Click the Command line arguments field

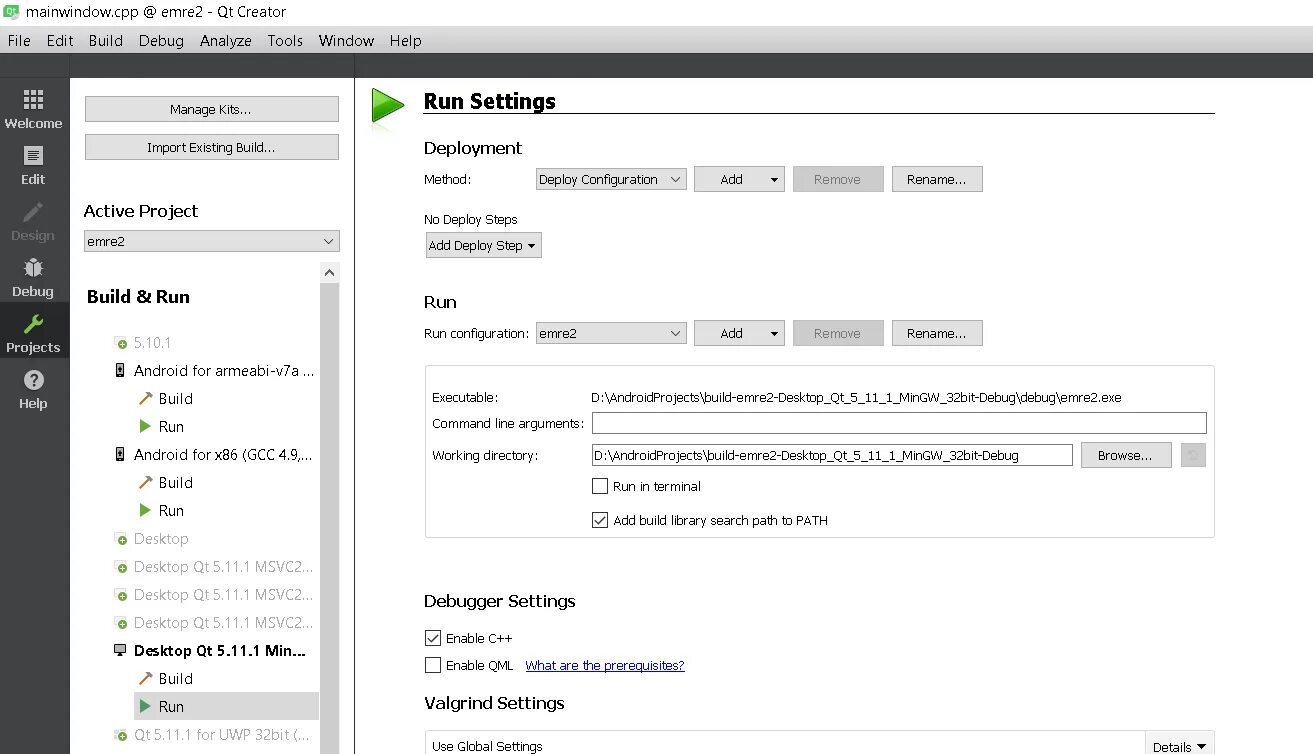point(899,423)
